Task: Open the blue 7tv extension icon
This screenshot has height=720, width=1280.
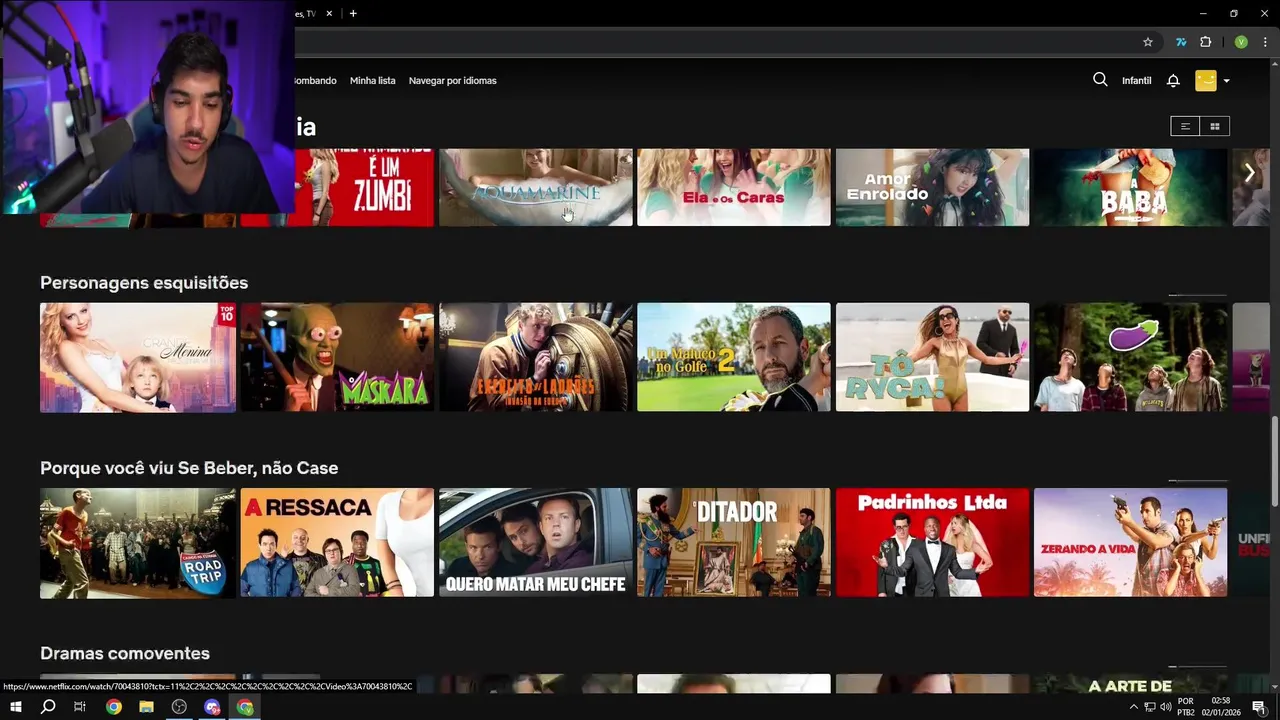Action: (1181, 42)
